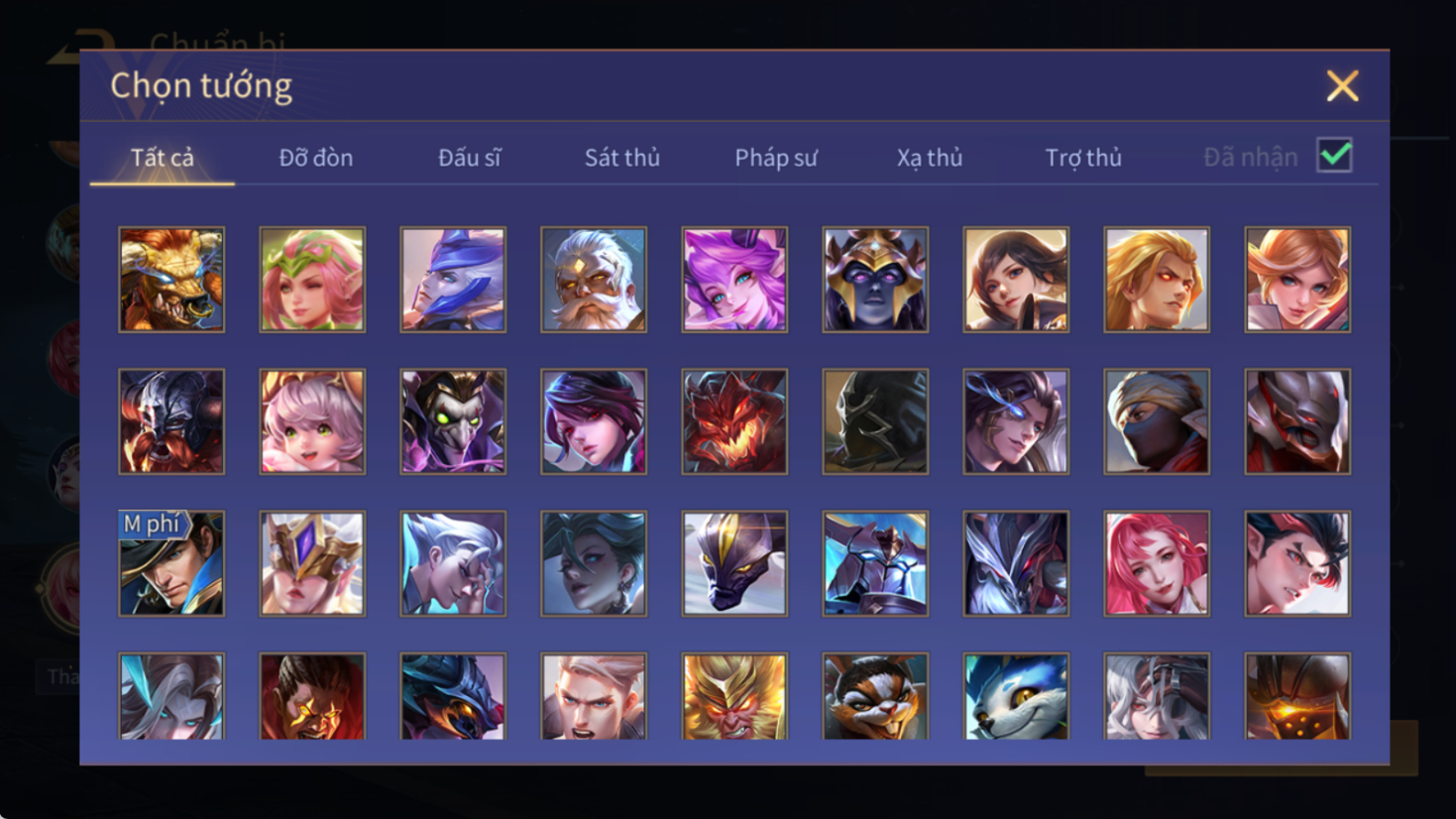Select the masked ninja with turban hero
The width and height of the screenshot is (1456, 819).
click(x=1157, y=421)
